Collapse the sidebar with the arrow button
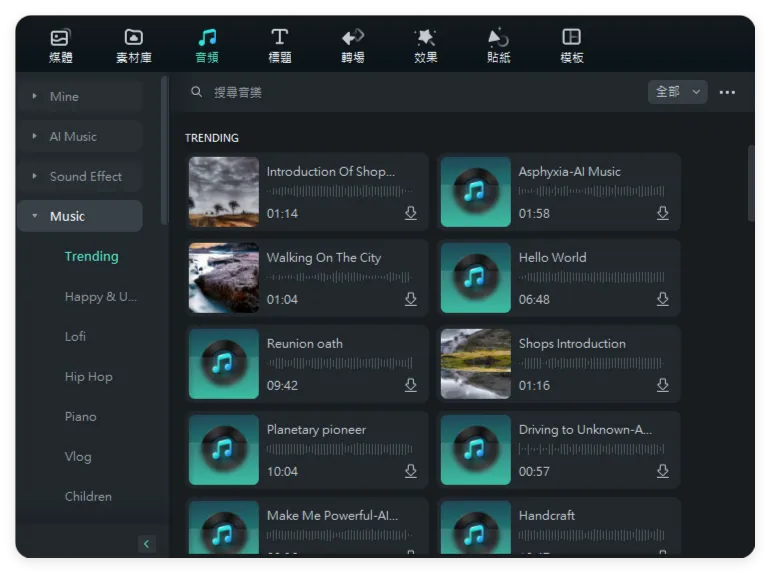Image resolution: width=769 pixels, height=572 pixels. (x=147, y=544)
